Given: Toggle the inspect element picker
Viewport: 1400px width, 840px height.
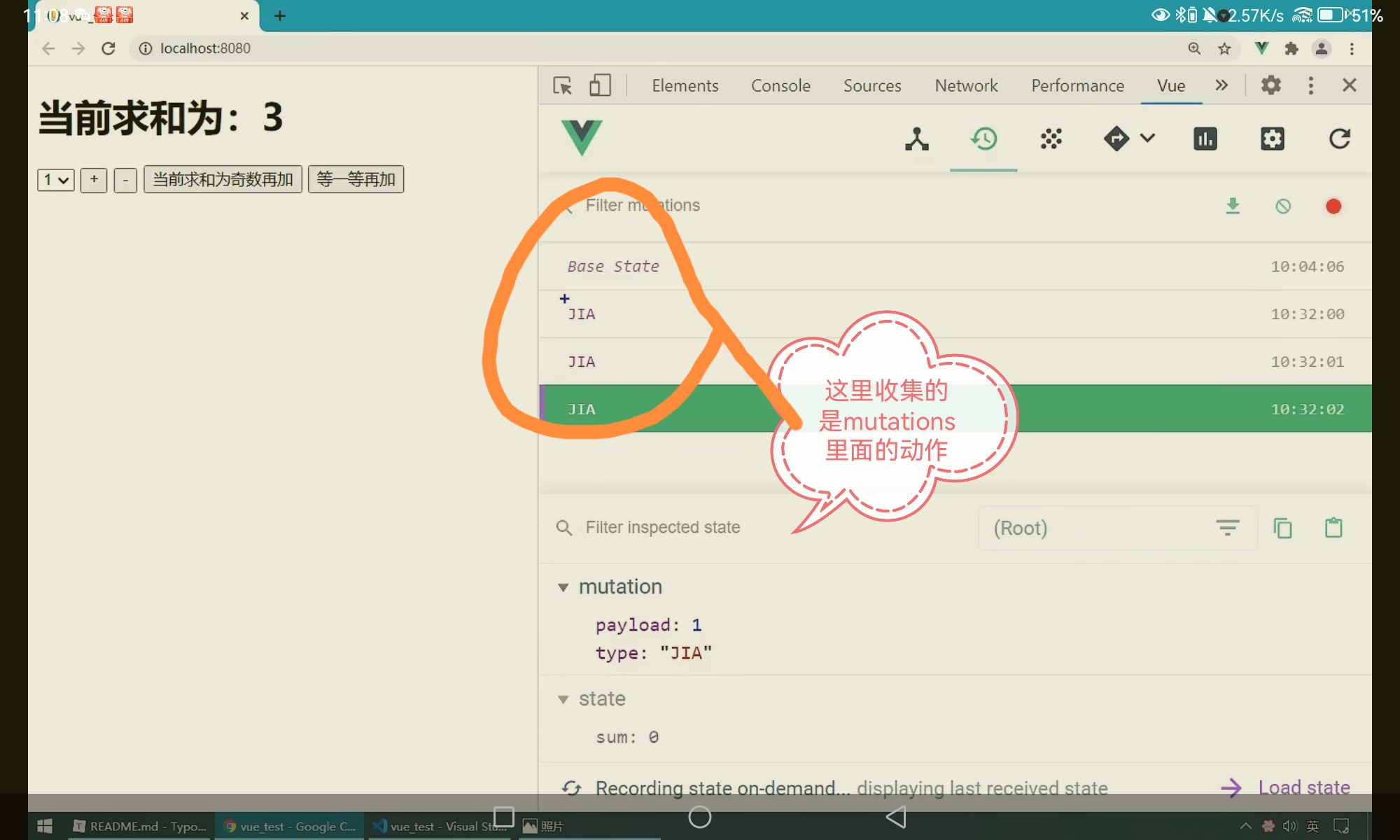Looking at the screenshot, I should click(562, 85).
